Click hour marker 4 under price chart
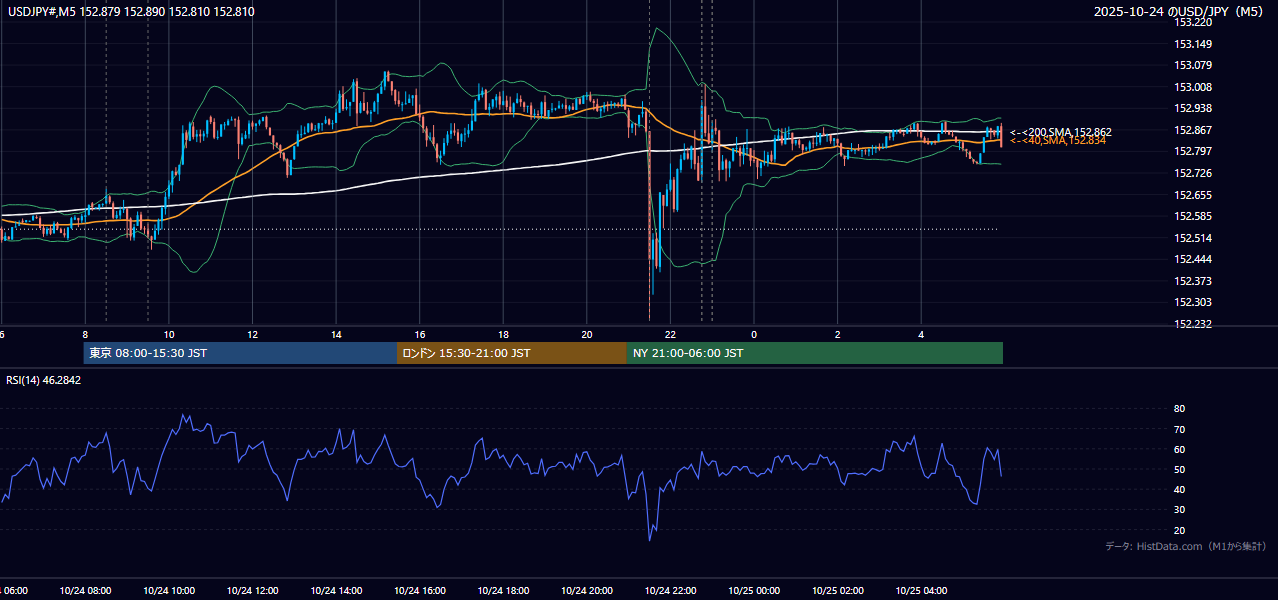This screenshot has width=1278, height=600. click(x=921, y=335)
